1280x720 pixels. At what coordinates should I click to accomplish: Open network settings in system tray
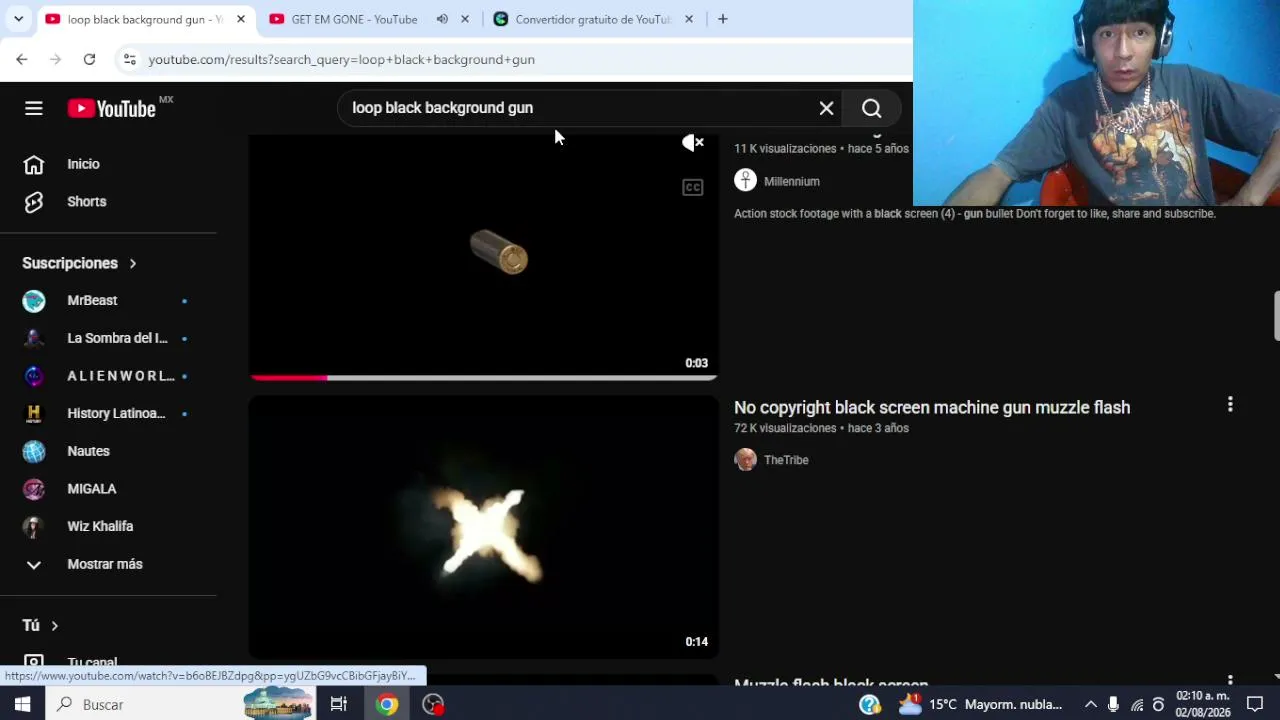pos(1137,704)
